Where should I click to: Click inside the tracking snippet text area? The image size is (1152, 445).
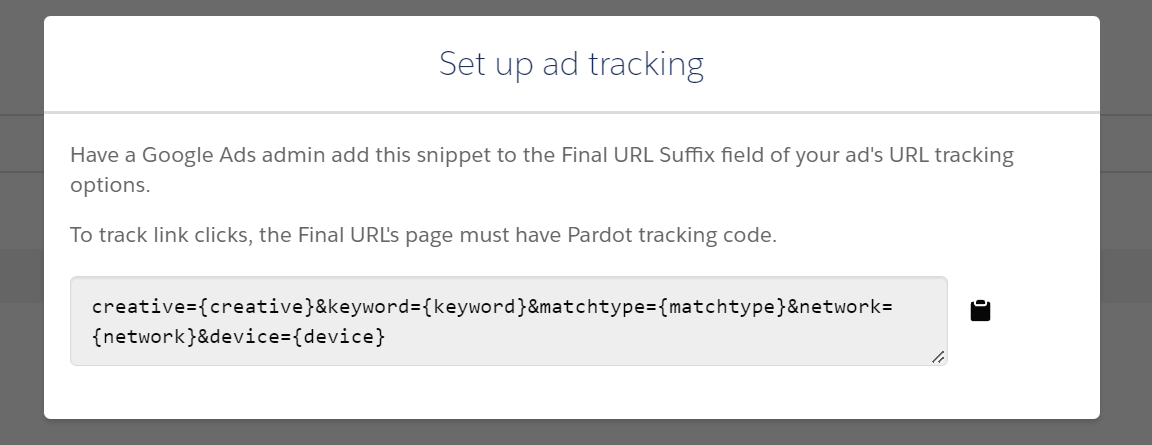[x=508, y=321]
